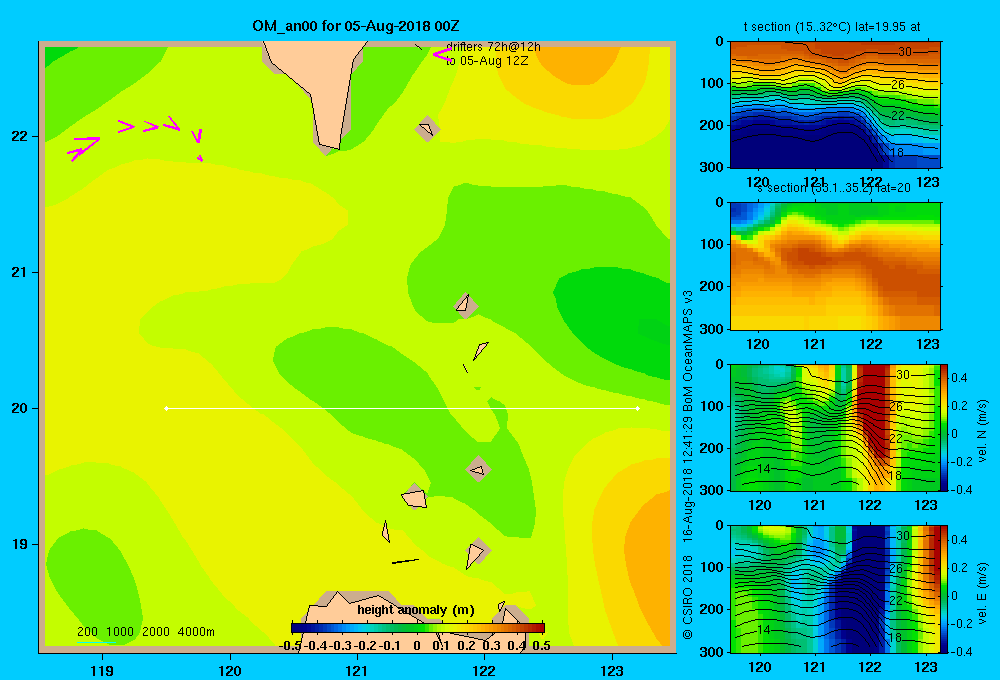Open the eastward velocity section panel
Screen dimensions: 1000x680
coord(835,589)
